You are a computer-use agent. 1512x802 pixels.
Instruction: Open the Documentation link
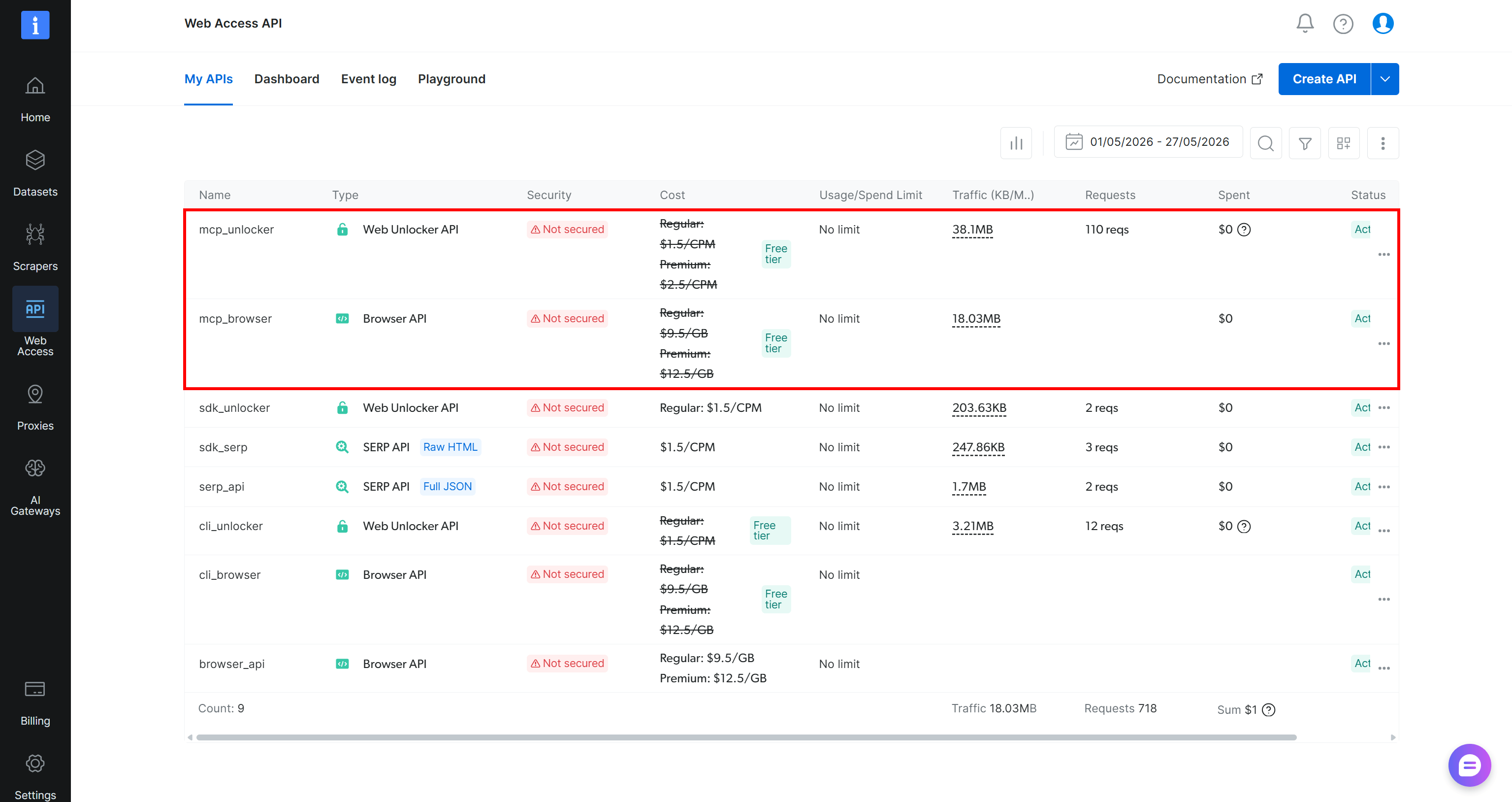(x=1210, y=79)
